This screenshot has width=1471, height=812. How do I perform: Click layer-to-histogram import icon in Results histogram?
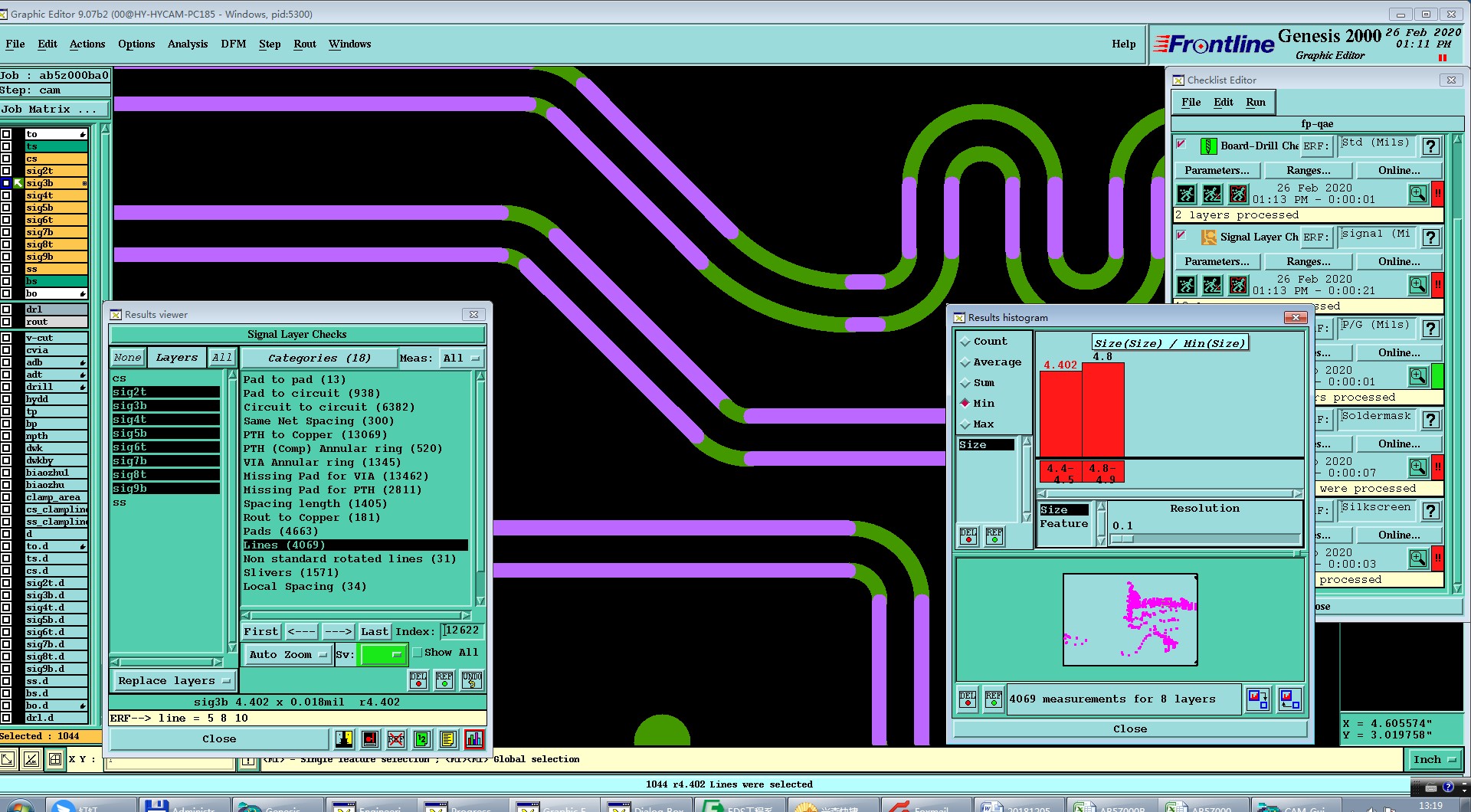coord(1289,699)
